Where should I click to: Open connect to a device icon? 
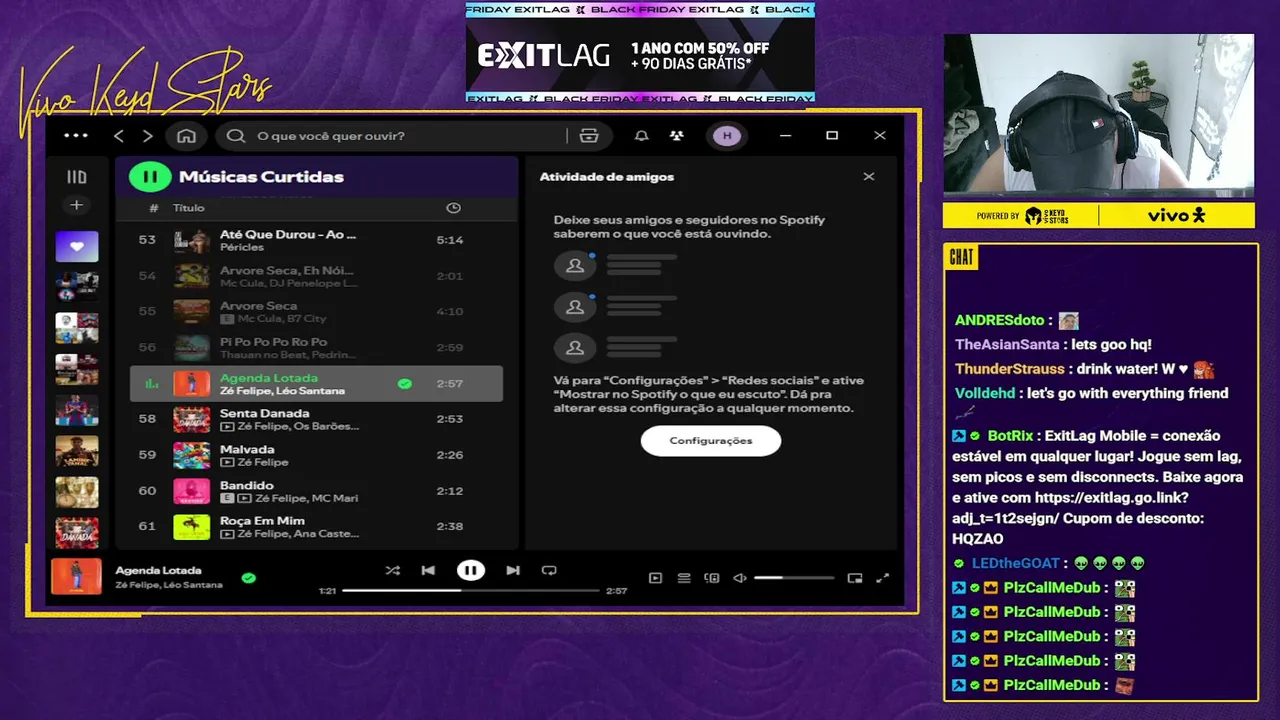click(712, 578)
